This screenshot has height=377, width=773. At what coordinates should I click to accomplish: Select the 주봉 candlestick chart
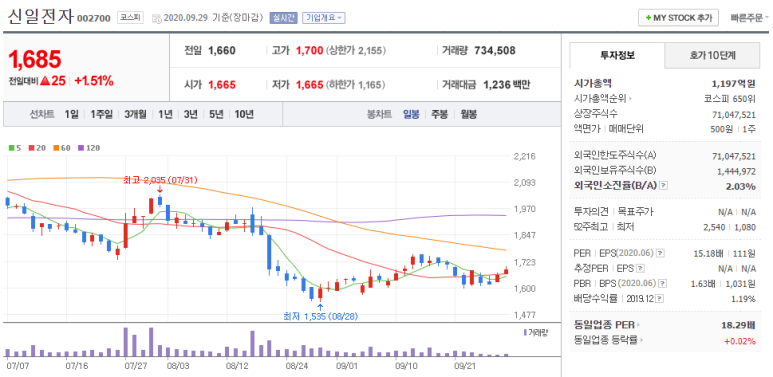[439, 114]
